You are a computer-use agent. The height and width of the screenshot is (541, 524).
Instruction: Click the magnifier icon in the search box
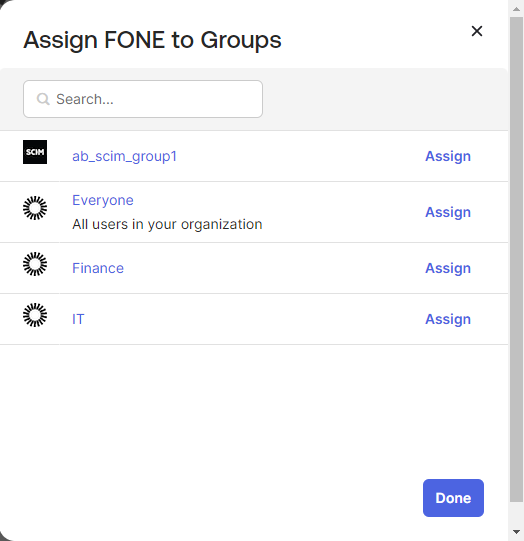click(43, 99)
